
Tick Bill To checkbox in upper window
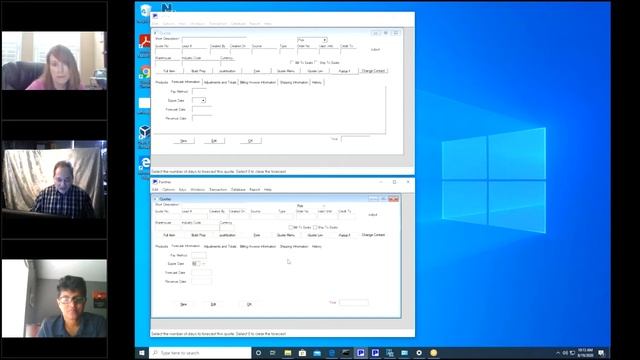(291, 62)
